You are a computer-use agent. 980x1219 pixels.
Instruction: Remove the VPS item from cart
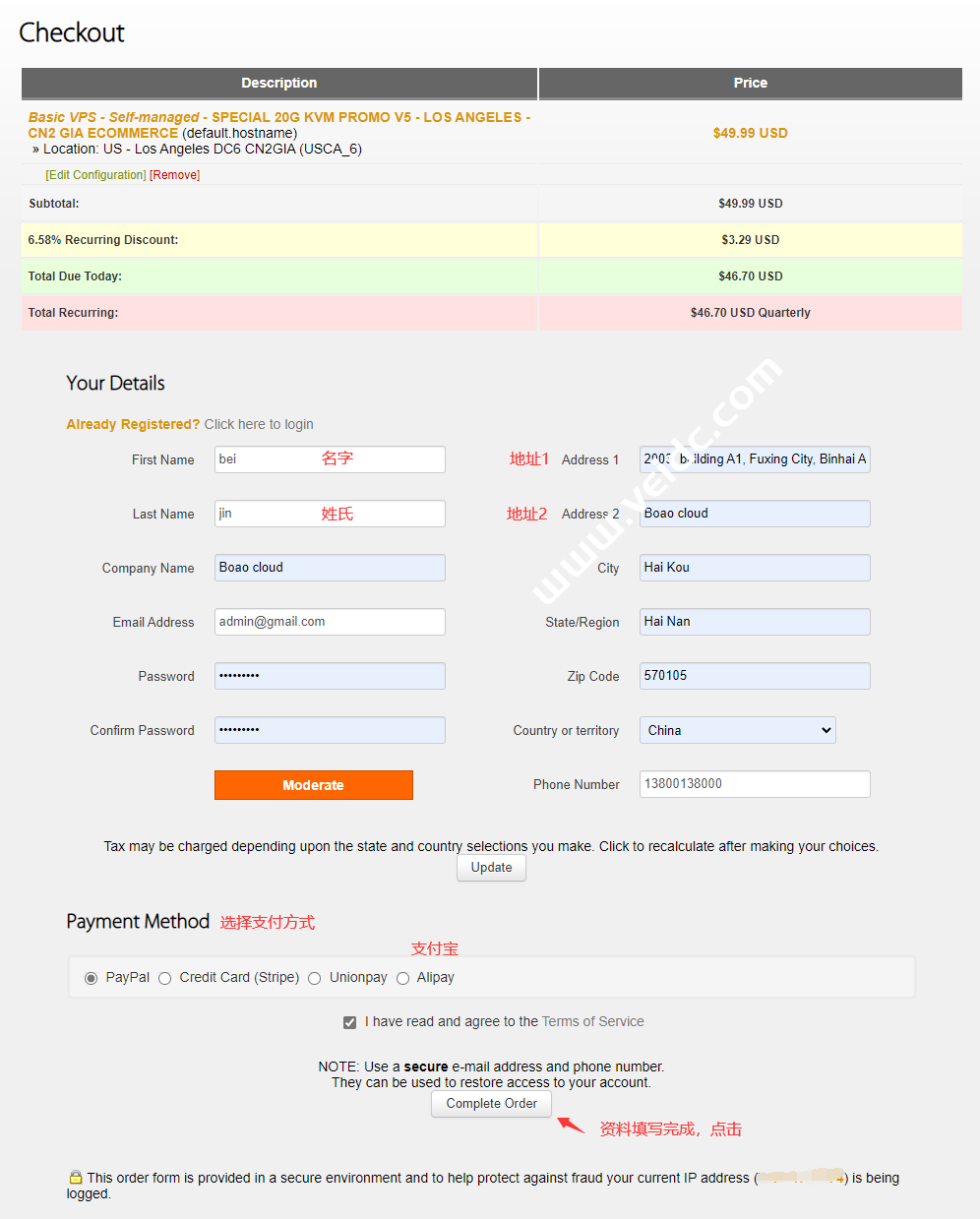[x=175, y=175]
